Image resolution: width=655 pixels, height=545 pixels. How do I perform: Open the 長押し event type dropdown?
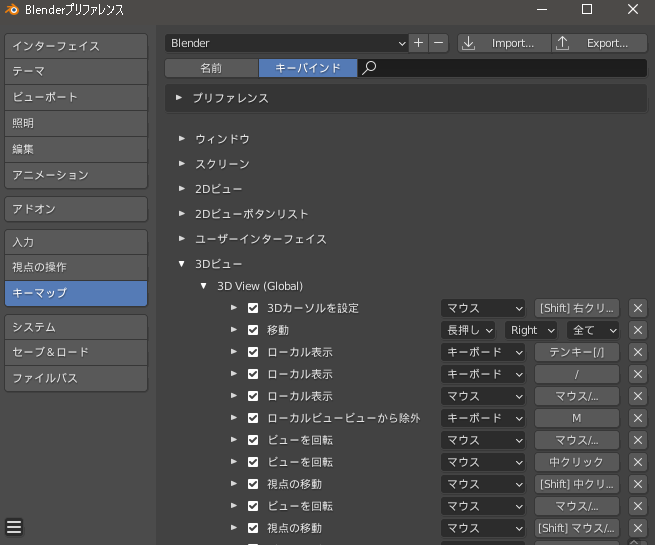(x=468, y=330)
